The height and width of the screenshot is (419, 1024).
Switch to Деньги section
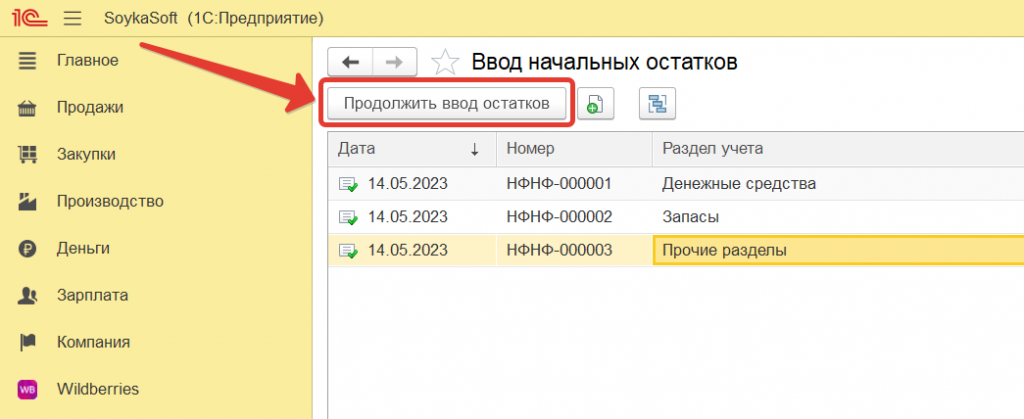82,248
